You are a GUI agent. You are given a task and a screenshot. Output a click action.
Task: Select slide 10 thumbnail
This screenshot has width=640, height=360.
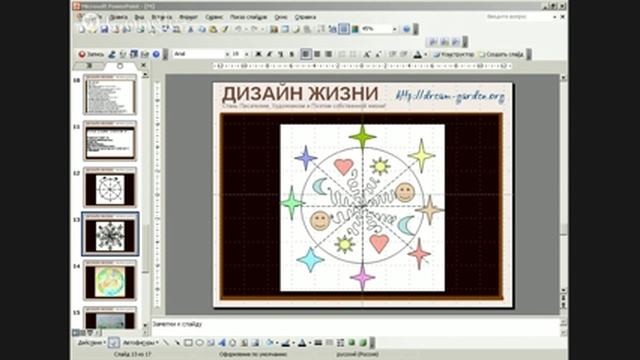(110, 95)
